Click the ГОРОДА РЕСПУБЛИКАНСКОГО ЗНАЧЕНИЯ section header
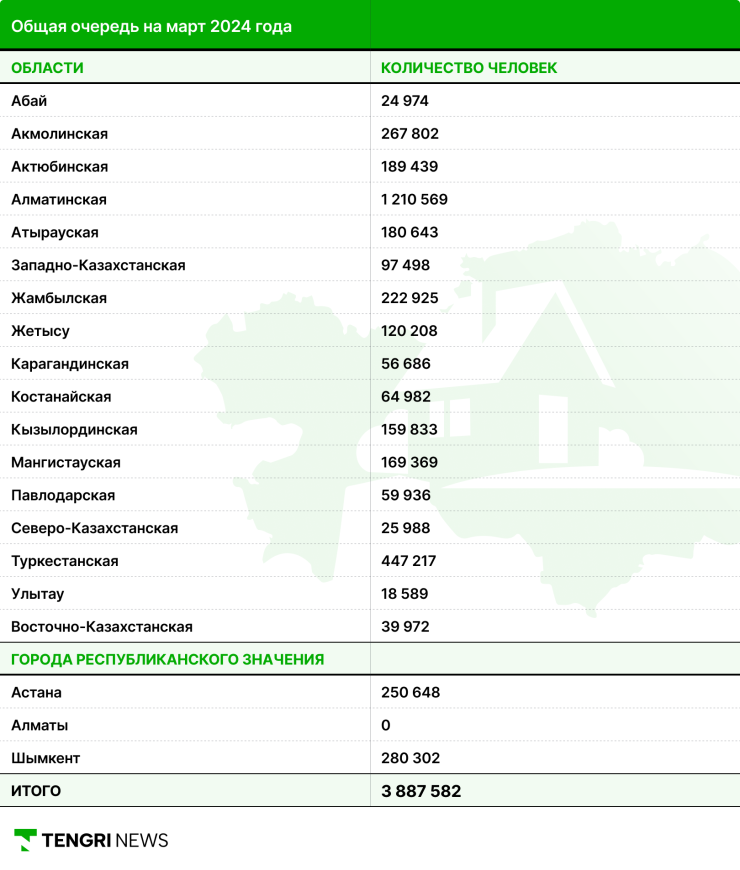 (167, 659)
